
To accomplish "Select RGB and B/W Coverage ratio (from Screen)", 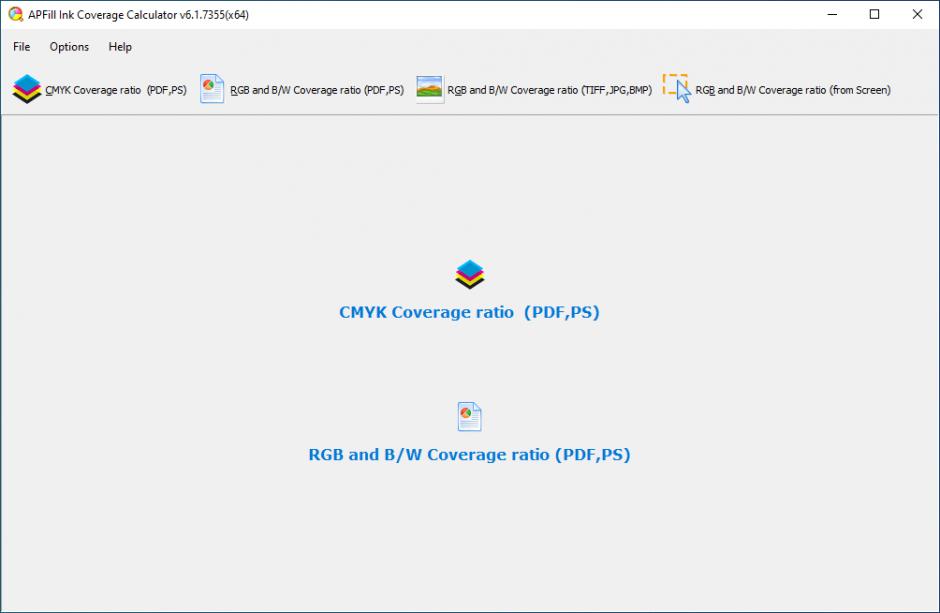I will click(x=793, y=90).
